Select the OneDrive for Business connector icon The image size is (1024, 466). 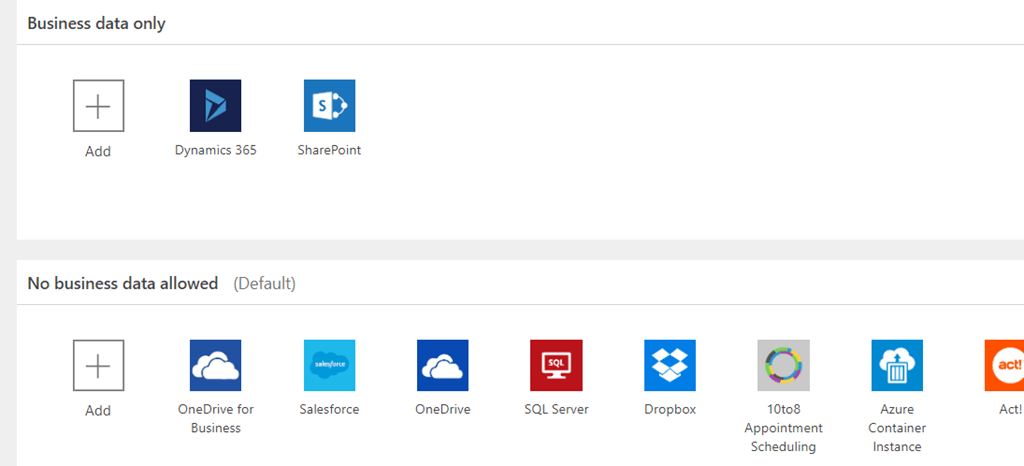[x=216, y=365]
